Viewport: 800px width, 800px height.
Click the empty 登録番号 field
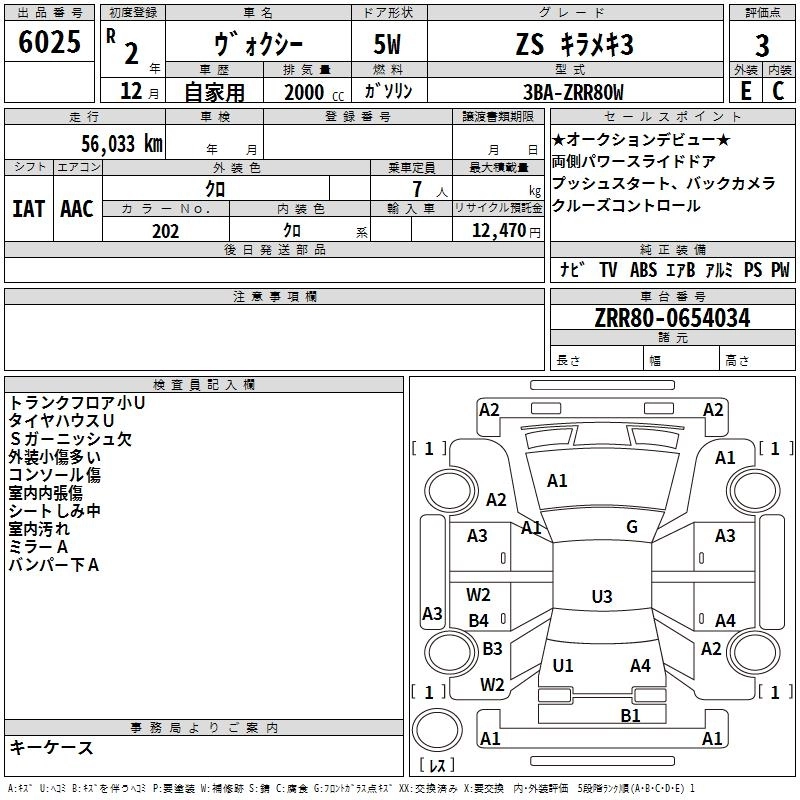358,142
